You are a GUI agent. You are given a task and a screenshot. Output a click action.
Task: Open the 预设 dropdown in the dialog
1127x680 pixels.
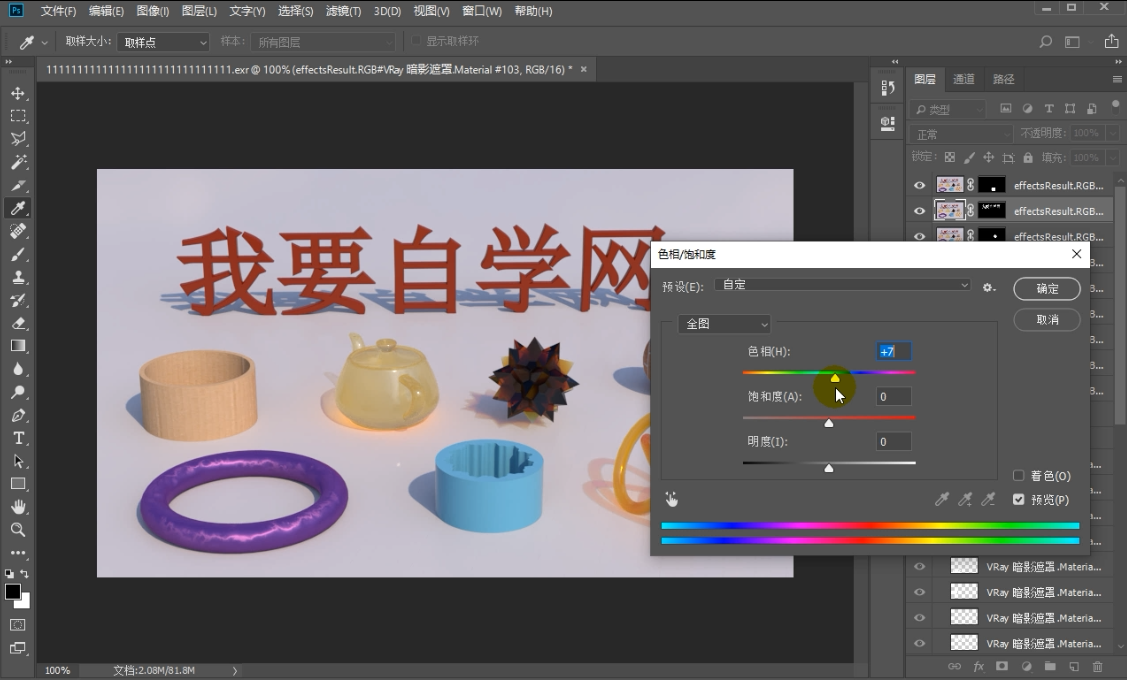tap(843, 285)
